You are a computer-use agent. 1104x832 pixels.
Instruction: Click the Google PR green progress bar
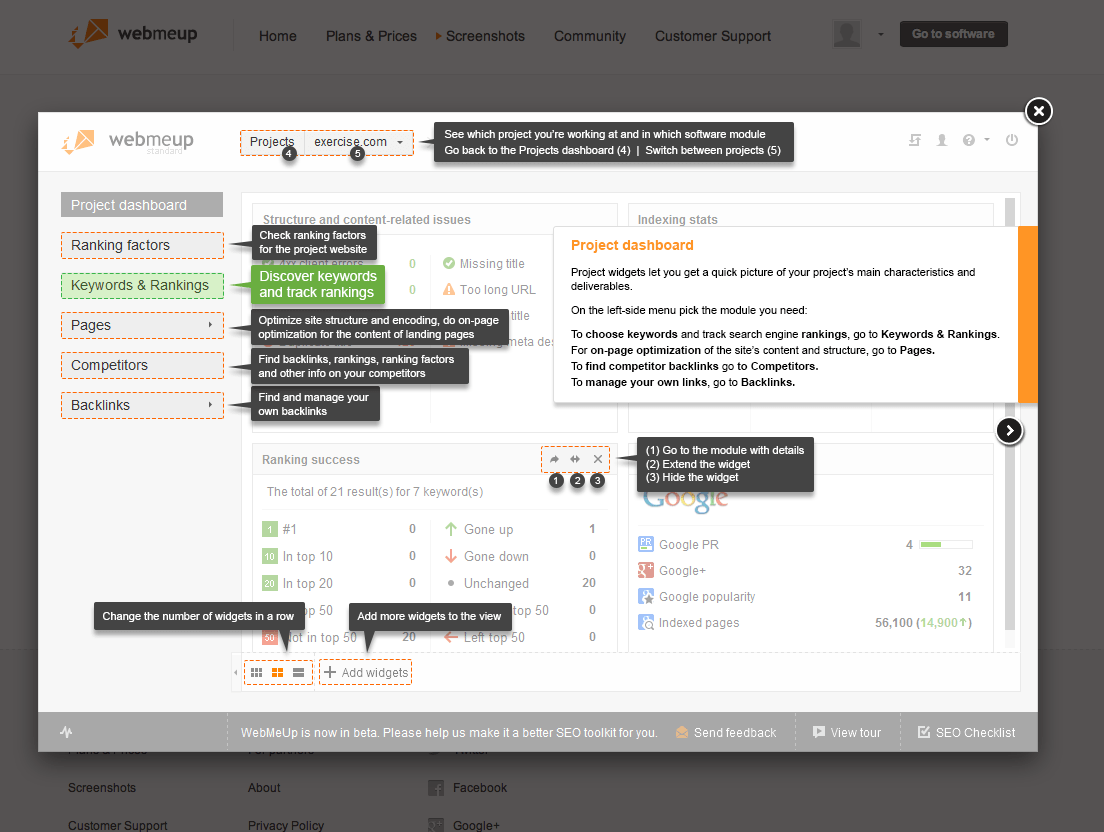pos(946,545)
